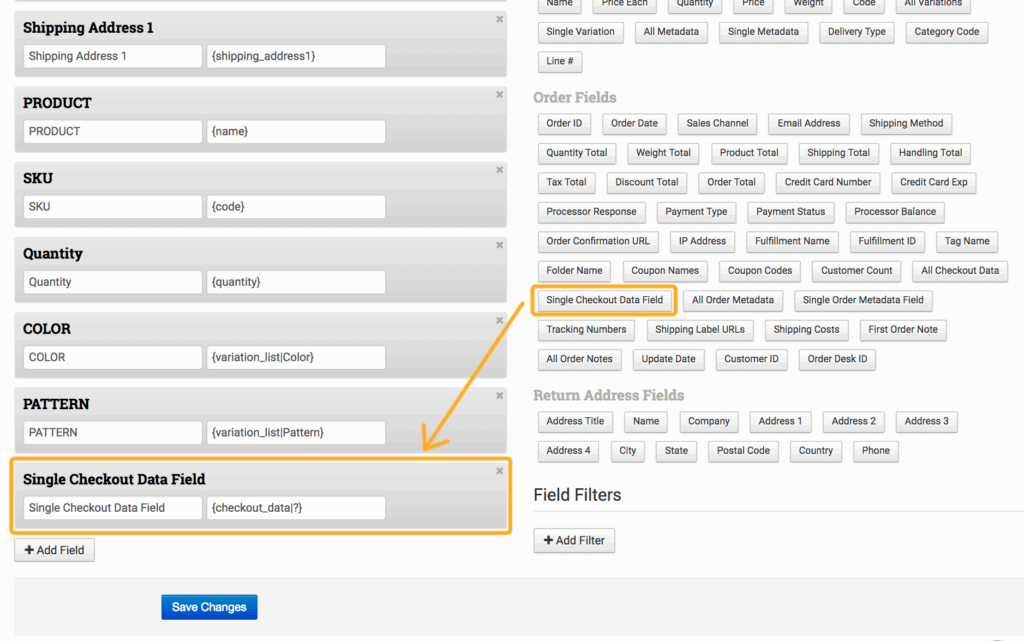Add the Order ID field tag
Screen dimensions: 1024x641
(x=564, y=123)
